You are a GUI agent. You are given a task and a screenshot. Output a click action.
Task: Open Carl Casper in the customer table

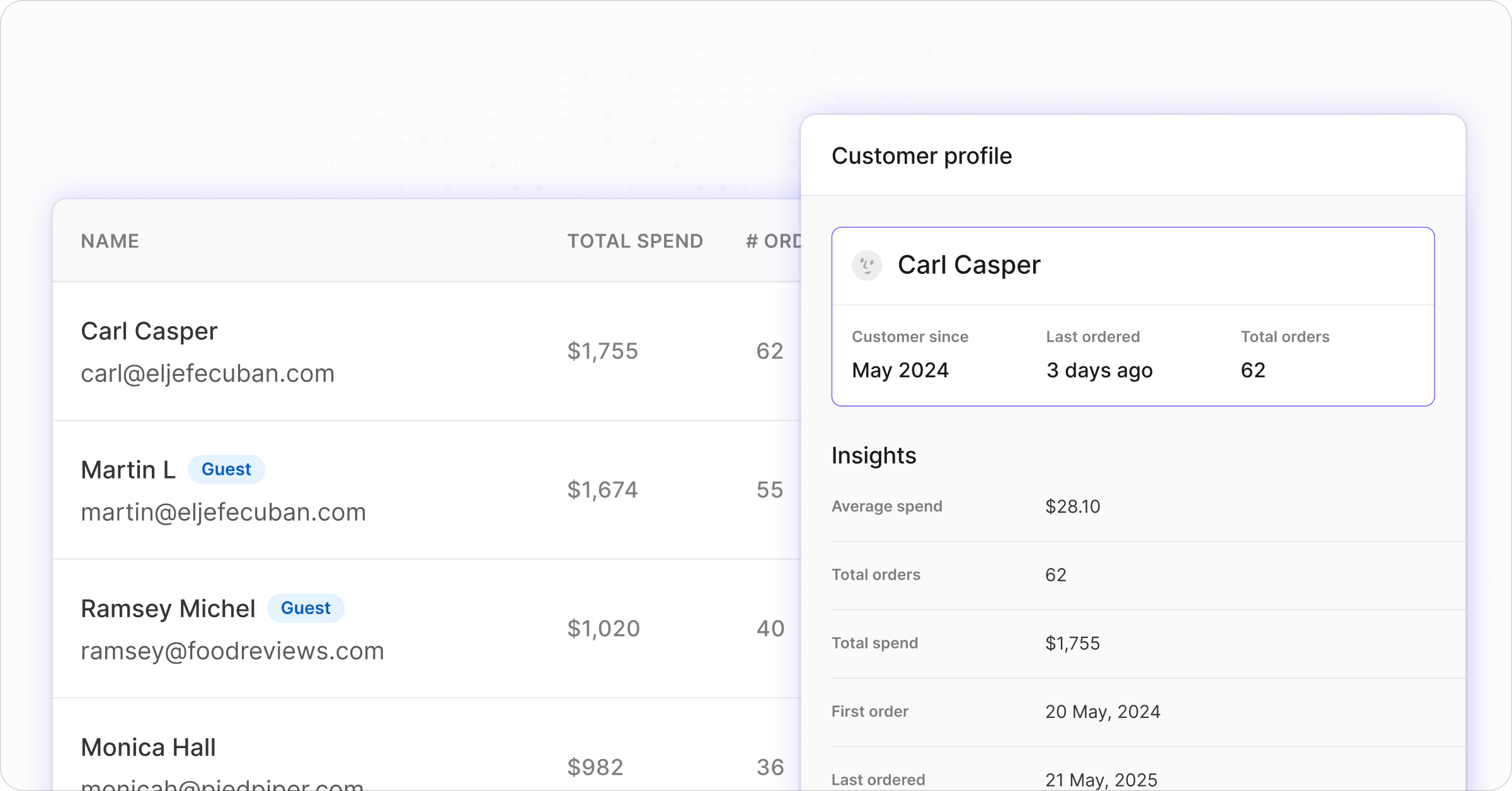pyautogui.click(x=149, y=331)
